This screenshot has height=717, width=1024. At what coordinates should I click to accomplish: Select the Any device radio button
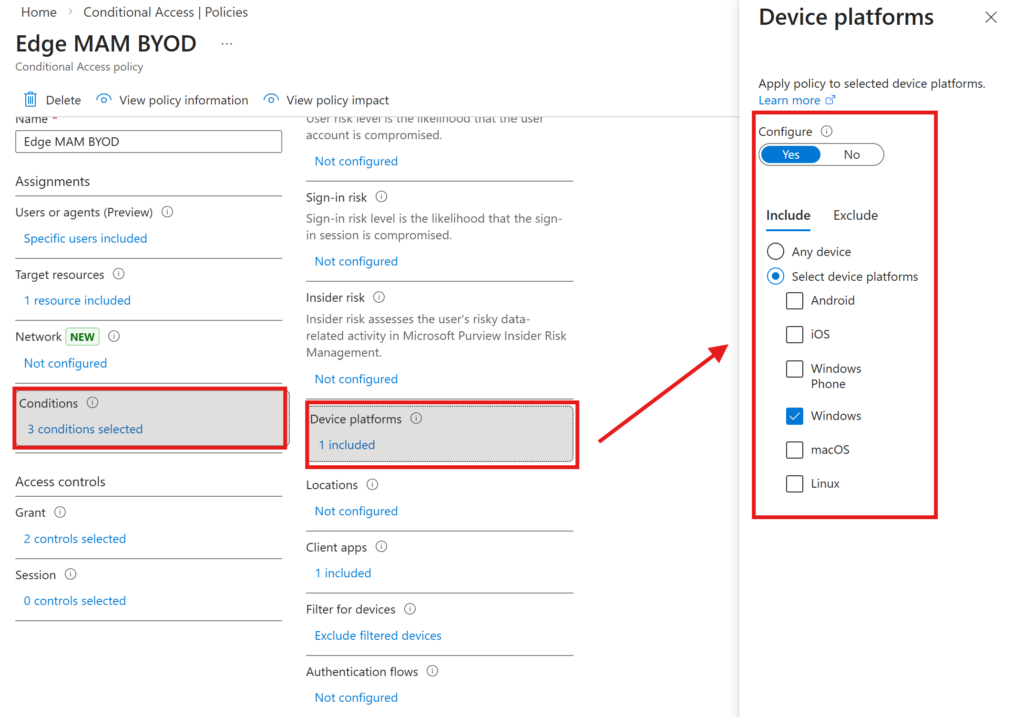pyautogui.click(x=775, y=252)
